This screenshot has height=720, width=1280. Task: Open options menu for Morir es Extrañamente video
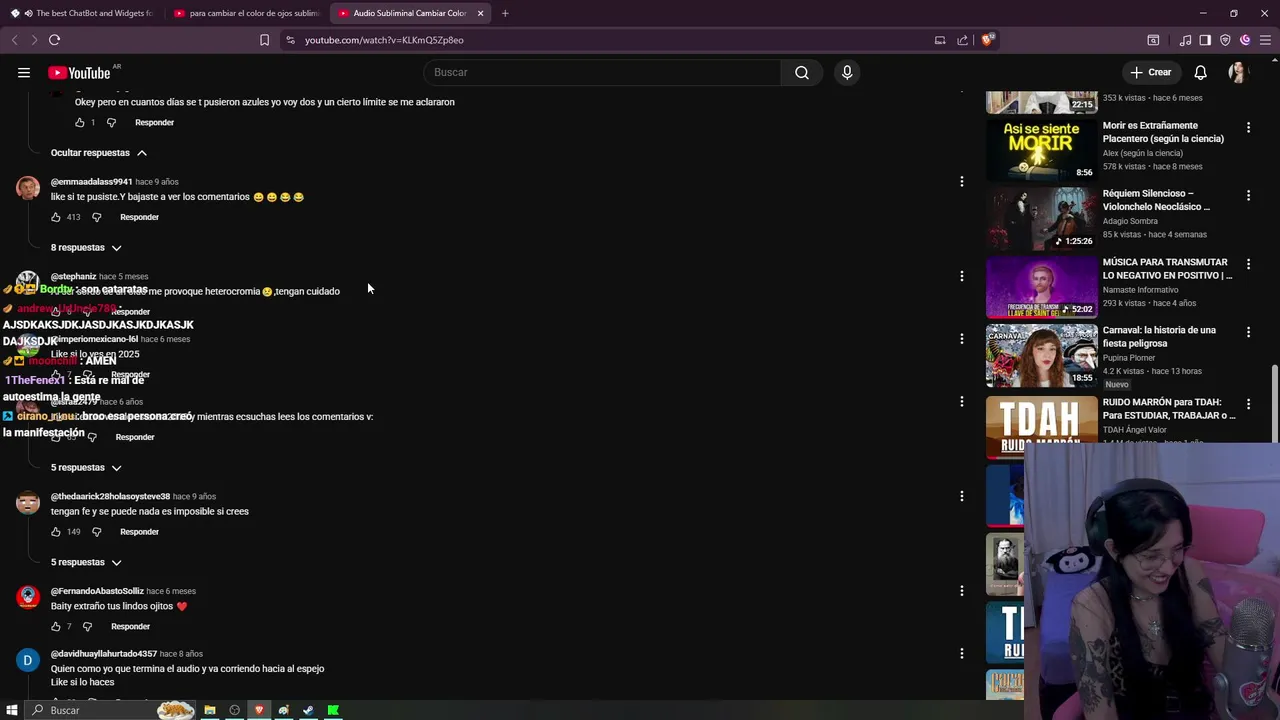click(1248, 128)
